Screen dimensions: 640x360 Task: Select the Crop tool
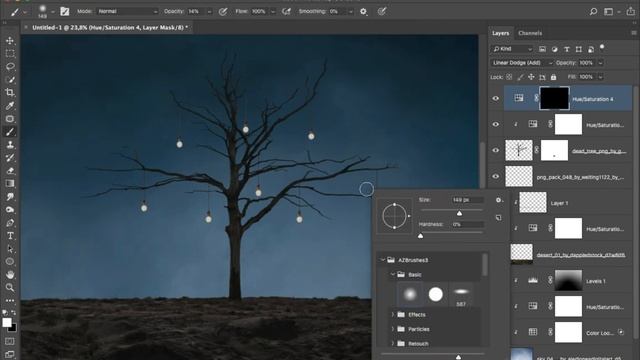coord(10,93)
